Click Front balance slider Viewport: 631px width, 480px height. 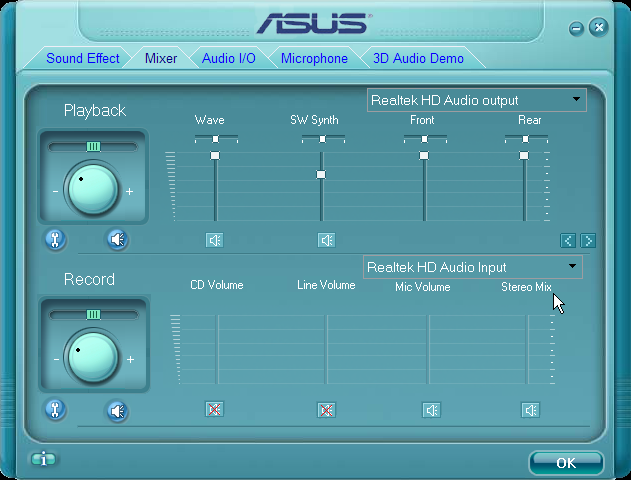(425, 139)
